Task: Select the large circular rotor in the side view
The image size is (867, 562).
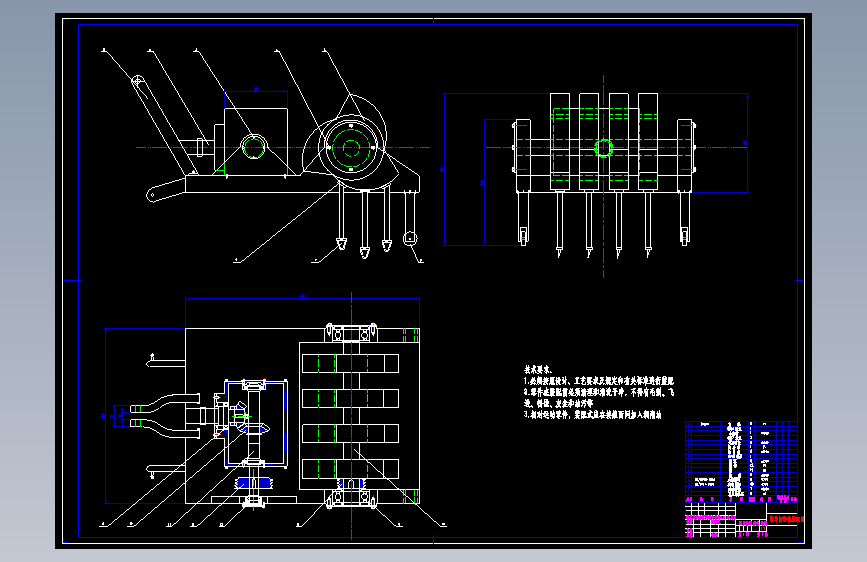Action: click(351, 148)
